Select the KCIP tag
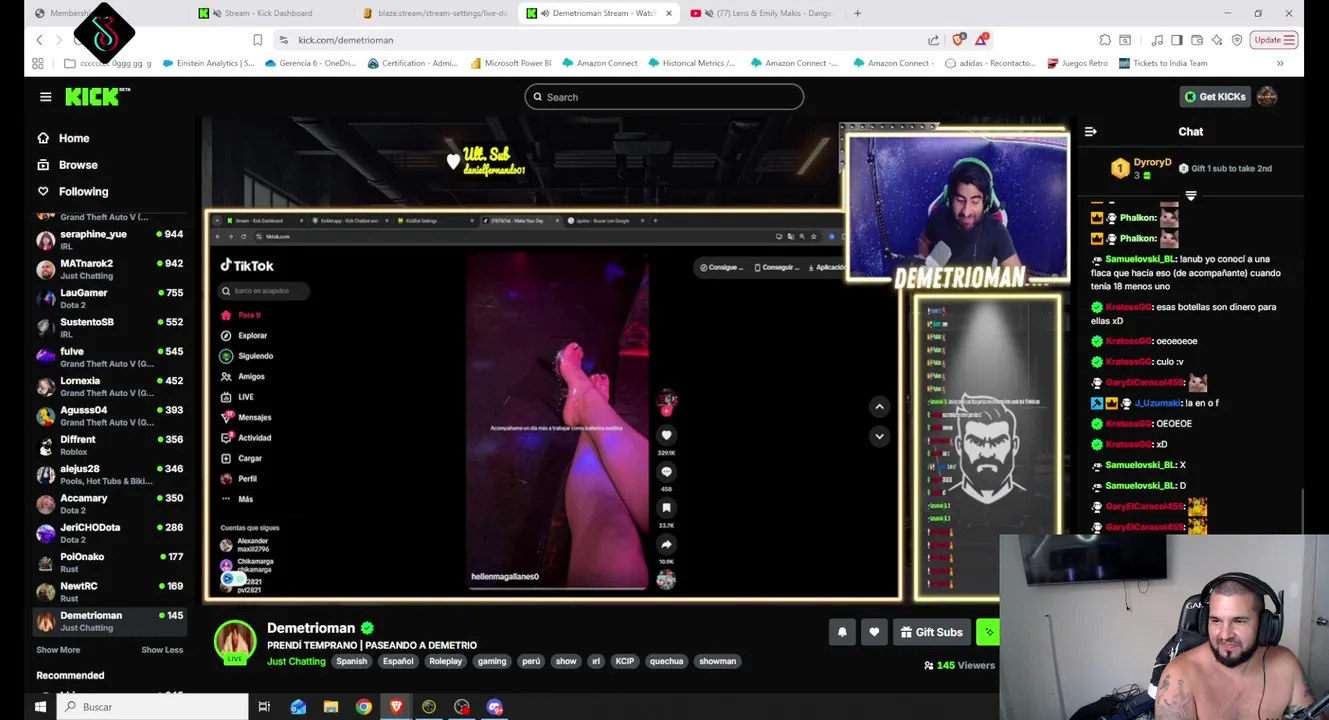The height and width of the screenshot is (720, 1329). click(625, 661)
